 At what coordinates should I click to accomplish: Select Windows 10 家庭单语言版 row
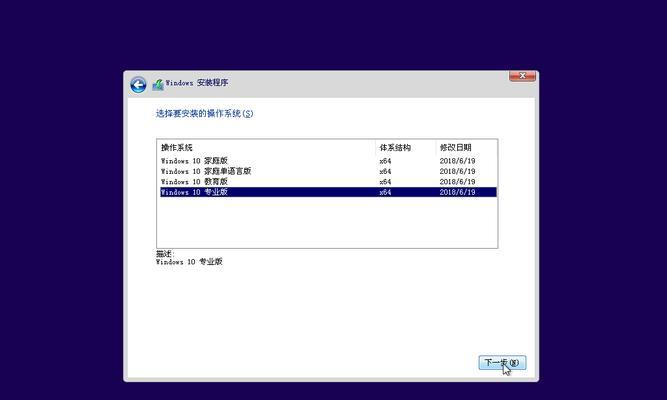click(x=328, y=171)
